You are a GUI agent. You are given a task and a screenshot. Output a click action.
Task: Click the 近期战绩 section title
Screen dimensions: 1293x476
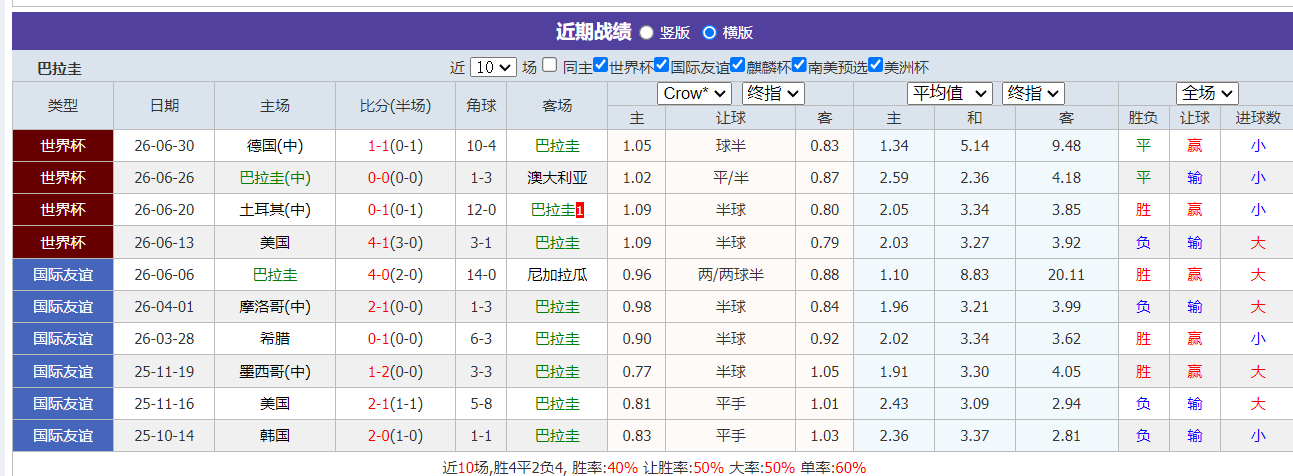[x=593, y=32]
